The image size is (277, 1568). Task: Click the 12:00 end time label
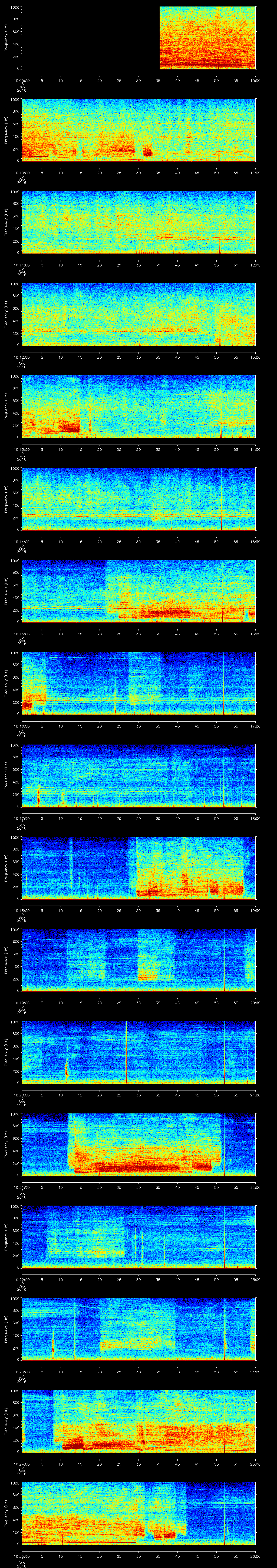255,265
